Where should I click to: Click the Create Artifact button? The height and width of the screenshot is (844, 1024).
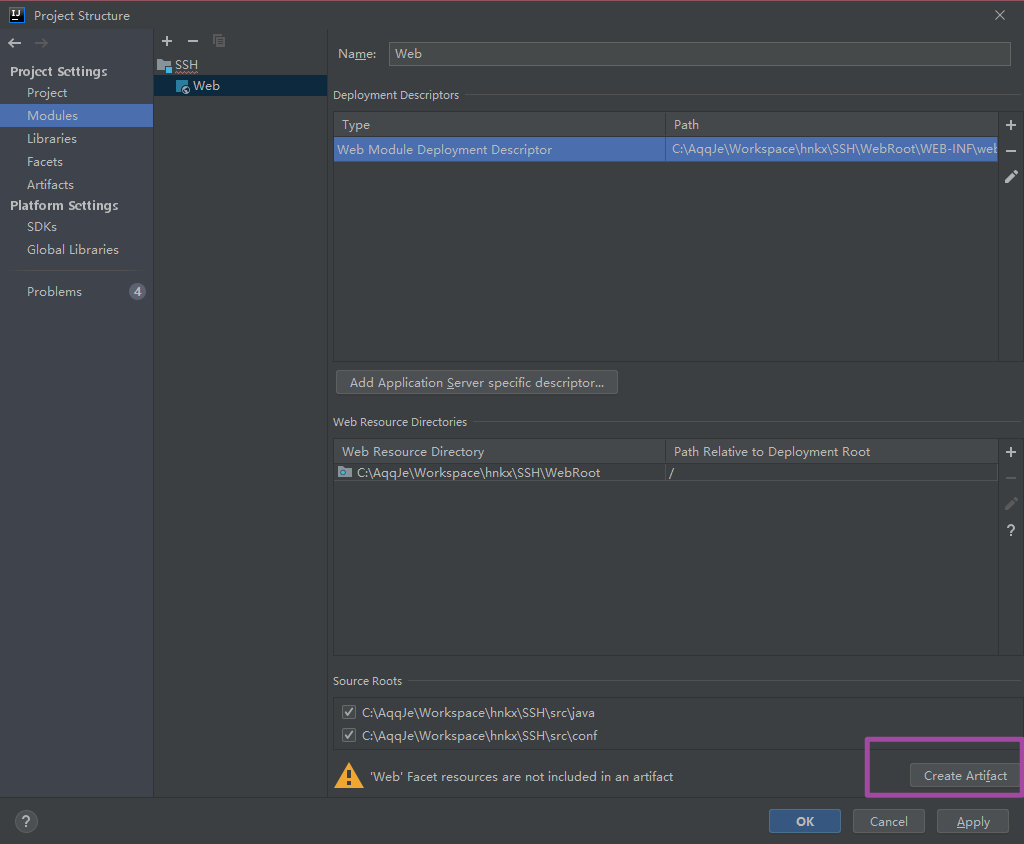[965, 775]
